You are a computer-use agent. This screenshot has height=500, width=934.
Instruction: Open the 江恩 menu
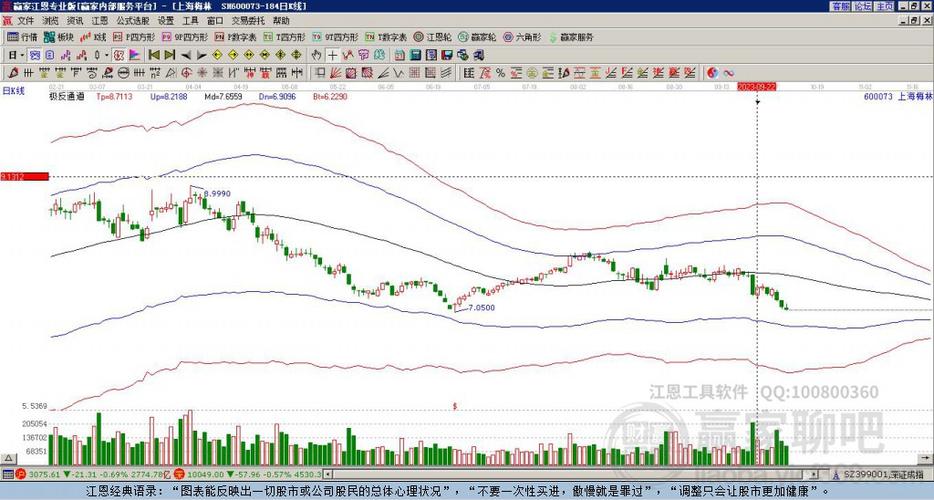click(x=100, y=21)
